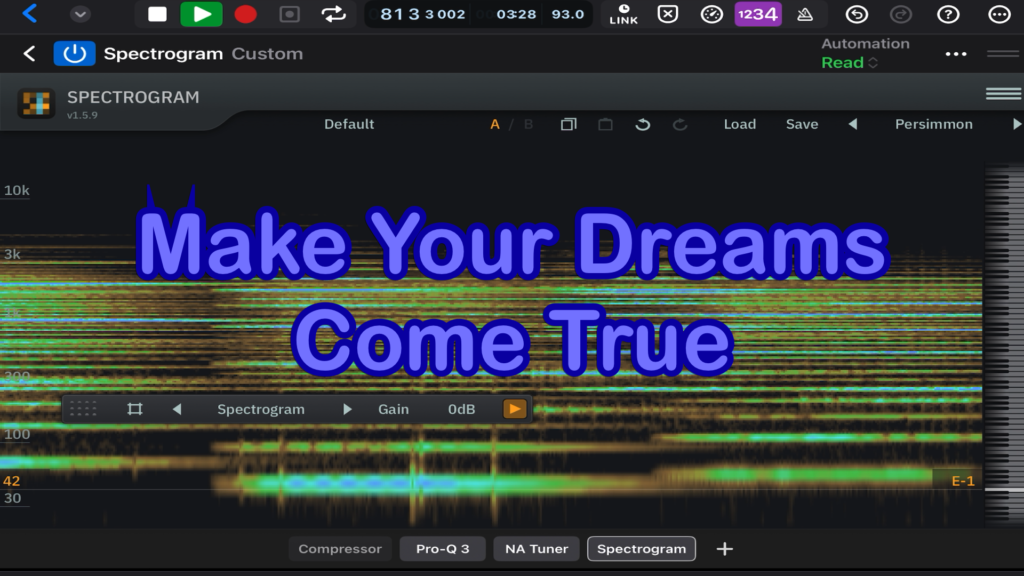Click the fullscreen frame icon in floating toolbar
Image resolution: width=1024 pixels, height=576 pixels.
click(135, 409)
